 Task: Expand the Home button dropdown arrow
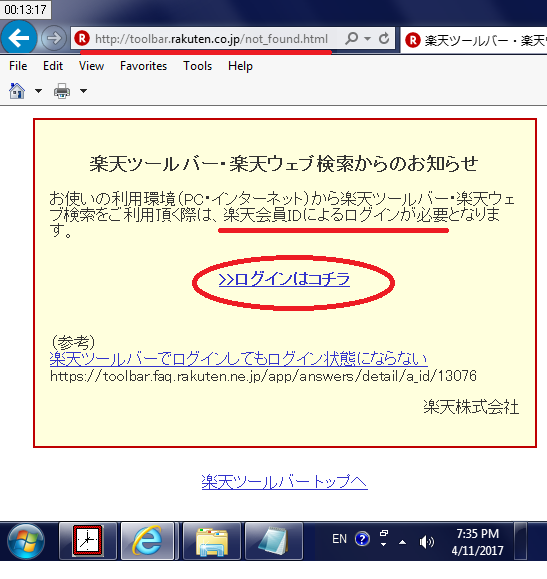coord(38,90)
